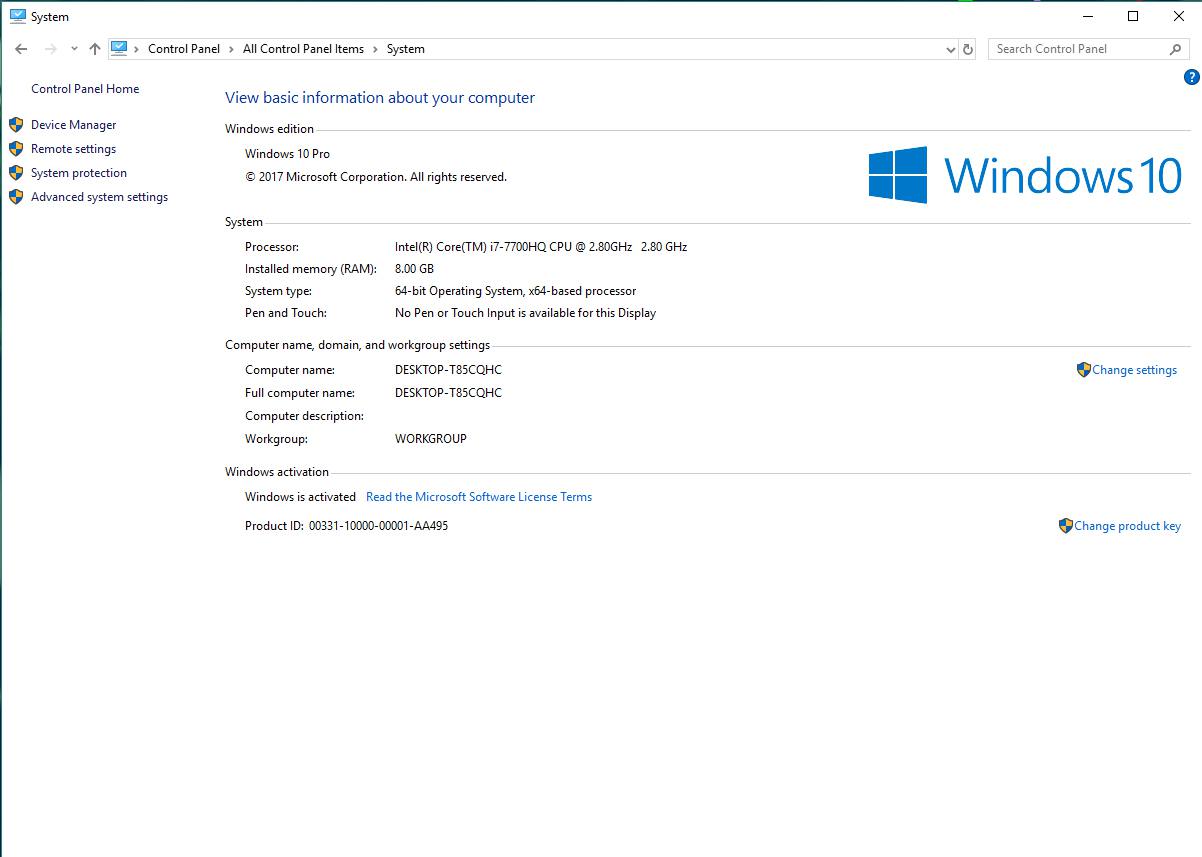Click the installed memory value '8.00 GB'
Image resolution: width=1202 pixels, height=857 pixels.
tap(414, 269)
